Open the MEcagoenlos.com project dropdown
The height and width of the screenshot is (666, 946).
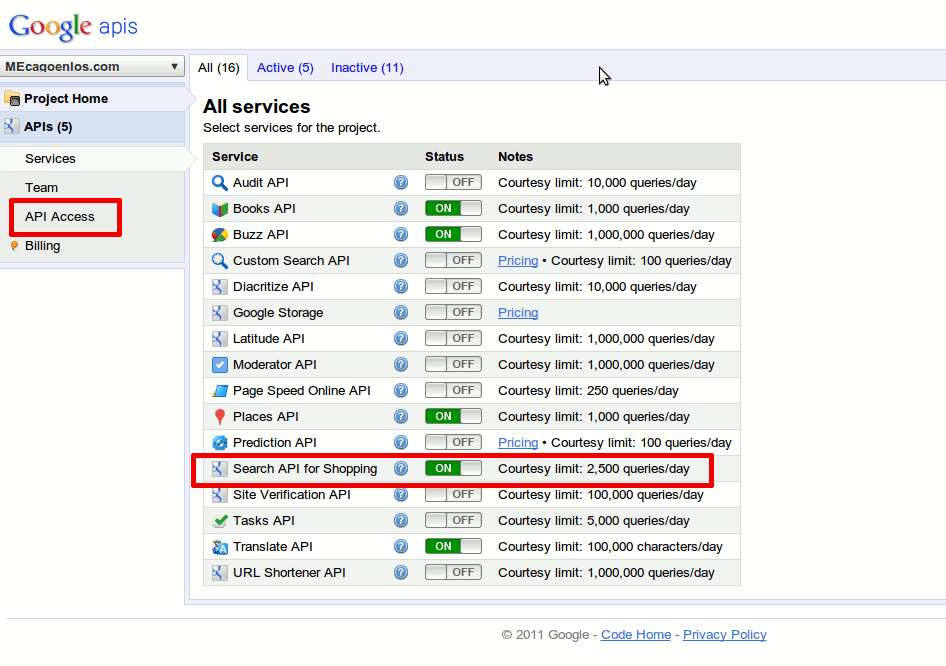(x=92, y=66)
